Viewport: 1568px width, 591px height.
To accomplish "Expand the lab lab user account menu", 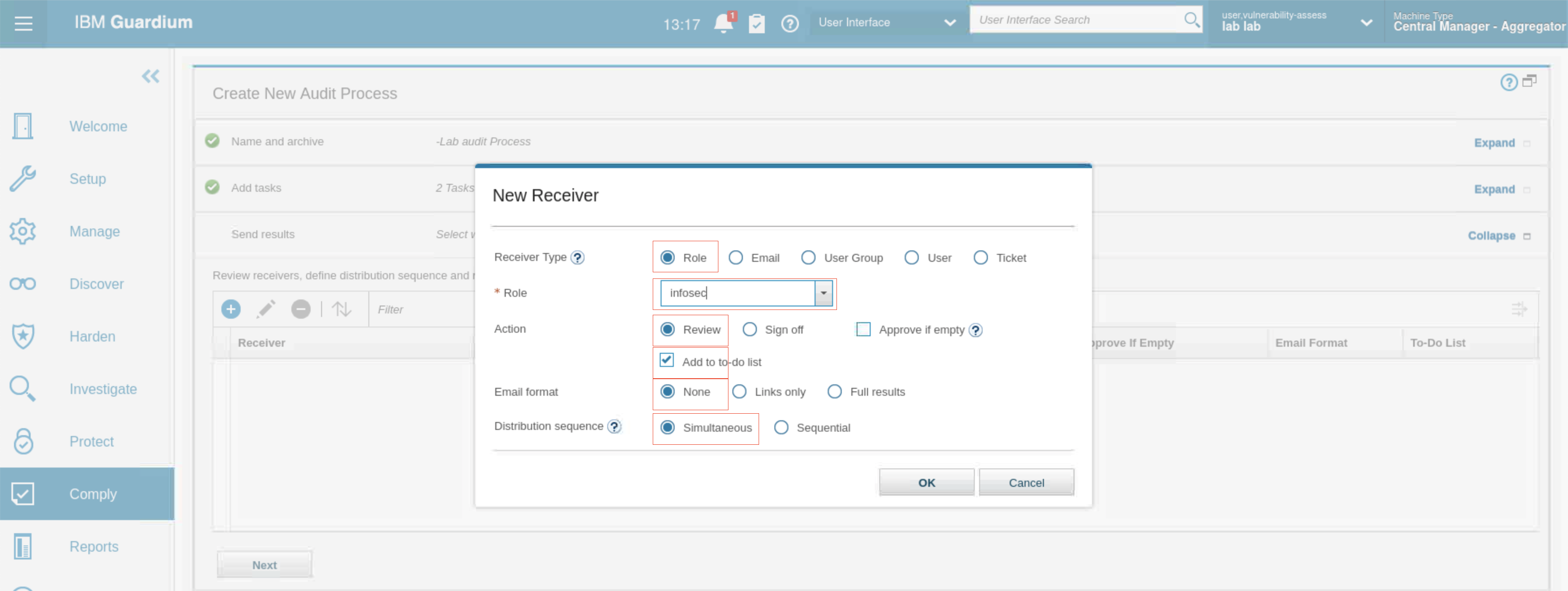I will [1366, 23].
